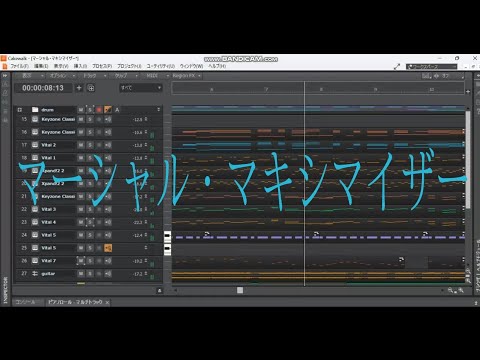Adjust volume value -12.4 on track 24

point(138,235)
